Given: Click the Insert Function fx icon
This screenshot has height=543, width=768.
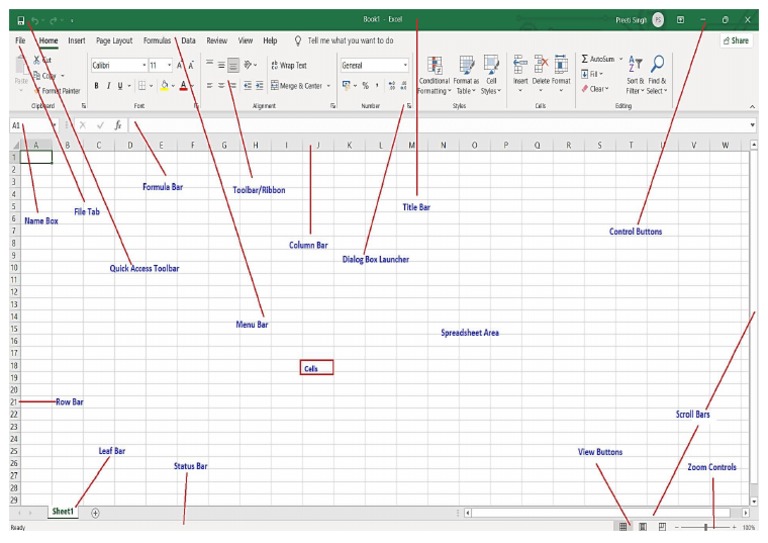Looking at the screenshot, I should tap(117, 125).
